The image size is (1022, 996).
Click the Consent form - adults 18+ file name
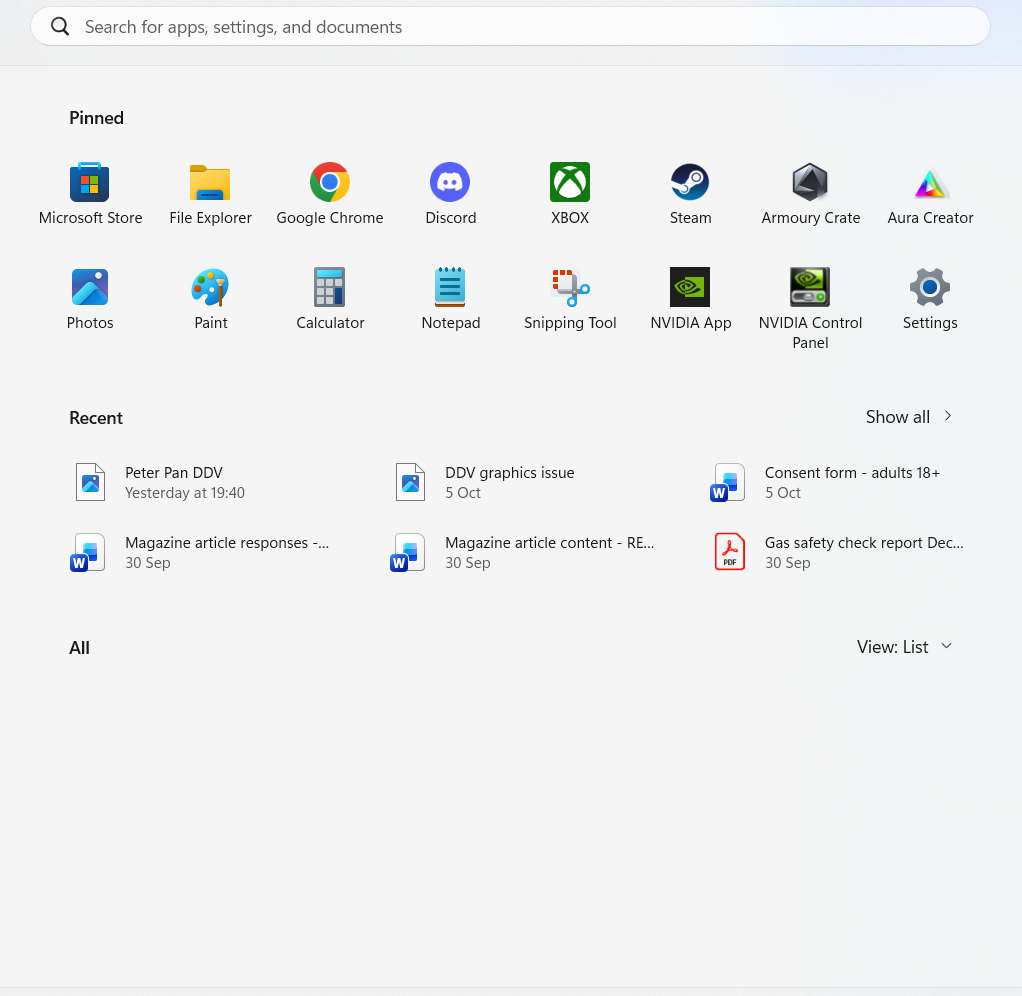pyautogui.click(x=852, y=473)
